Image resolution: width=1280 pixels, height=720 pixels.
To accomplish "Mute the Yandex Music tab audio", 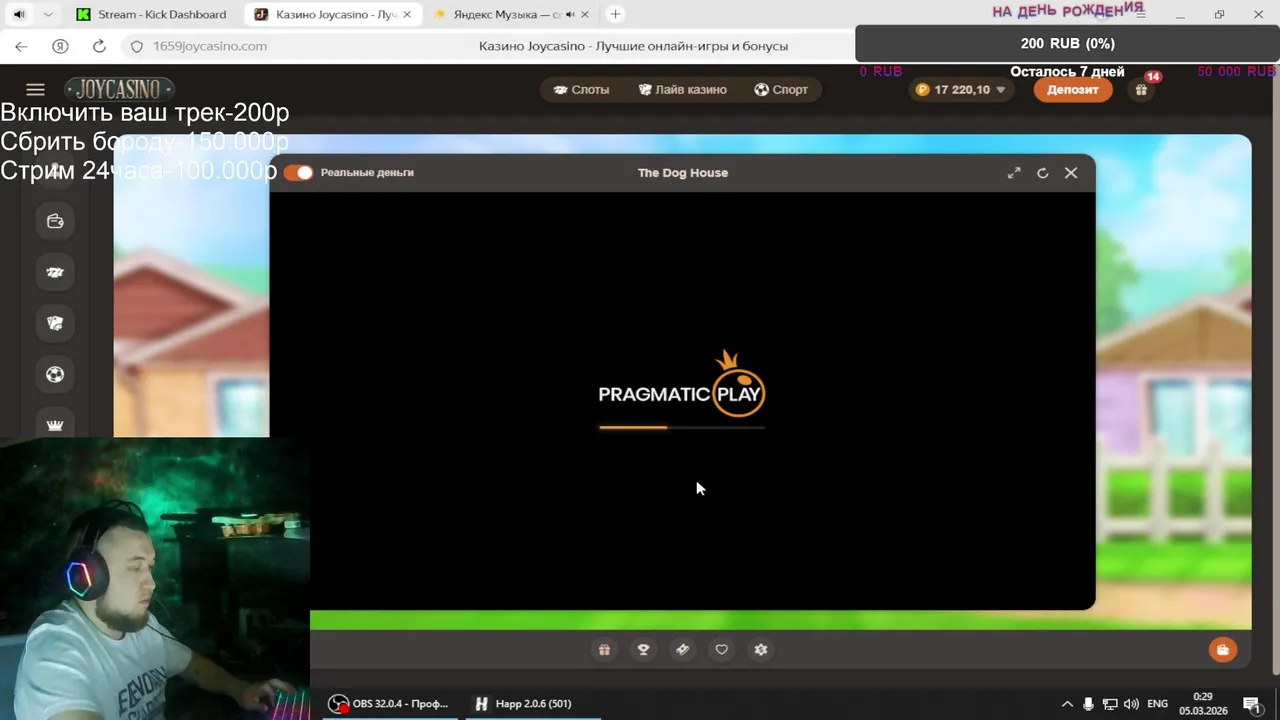I will [x=570, y=14].
